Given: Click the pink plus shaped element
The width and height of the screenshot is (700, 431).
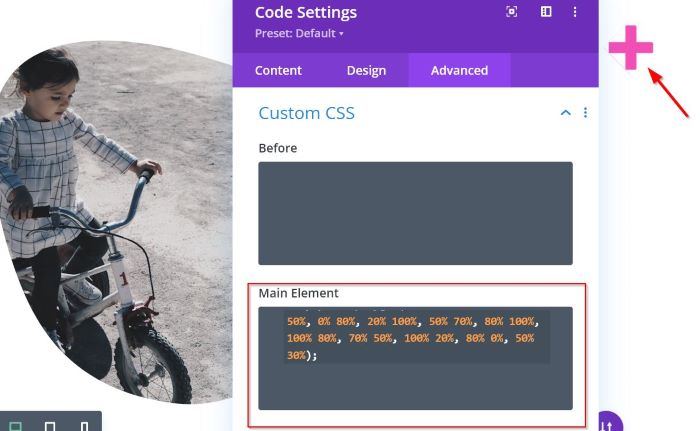Looking at the screenshot, I should pyautogui.click(x=630, y=47).
